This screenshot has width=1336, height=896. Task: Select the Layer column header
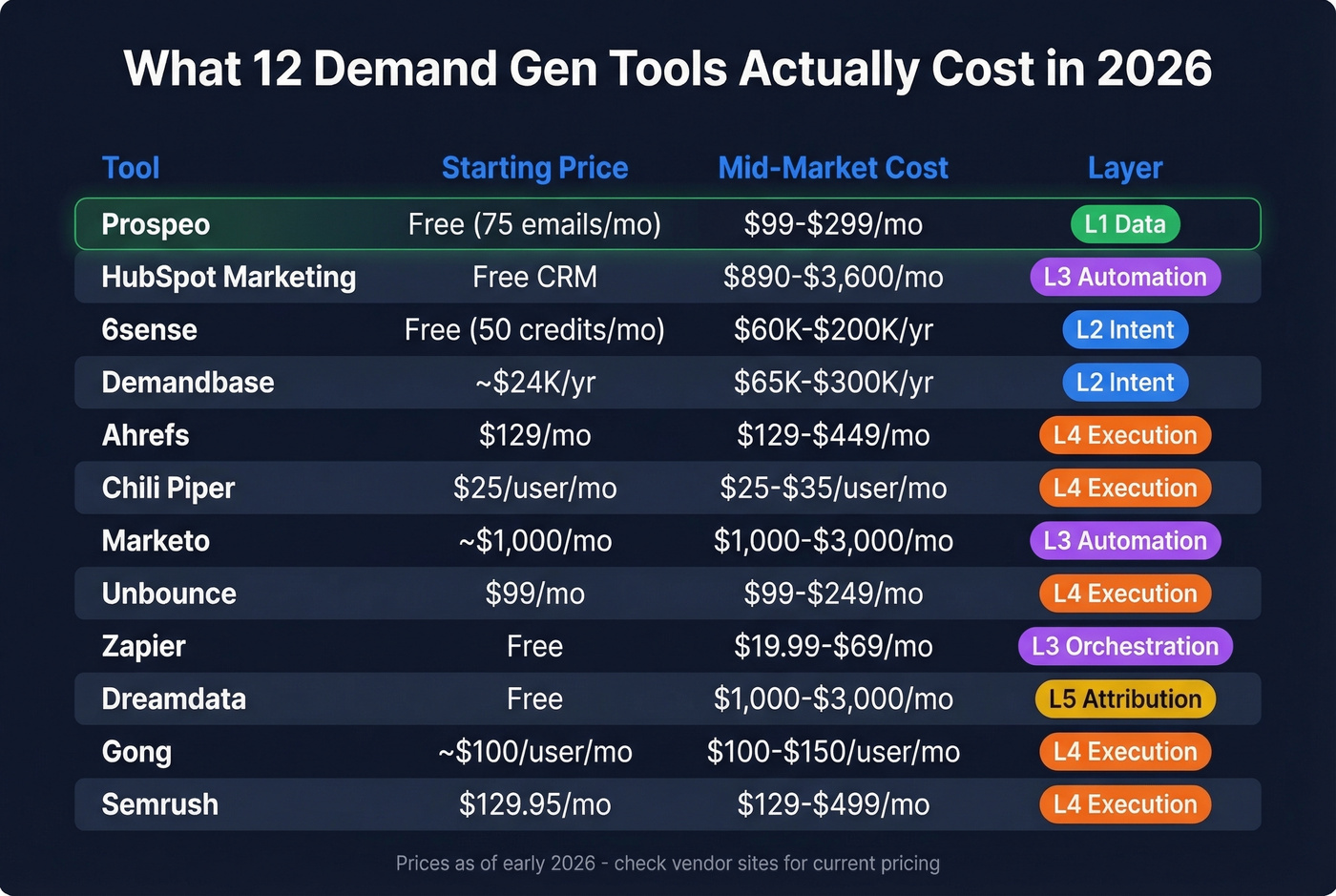pos(1125,167)
